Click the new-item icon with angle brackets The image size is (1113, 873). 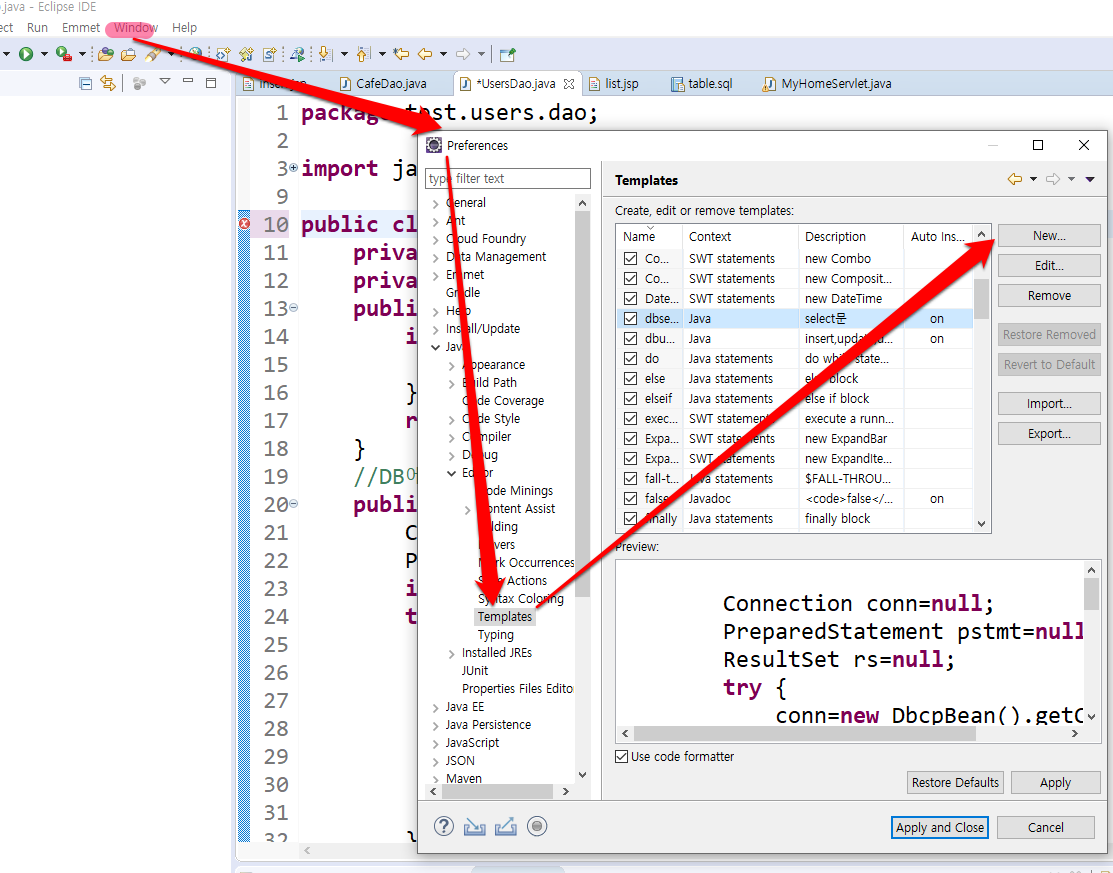coord(223,54)
